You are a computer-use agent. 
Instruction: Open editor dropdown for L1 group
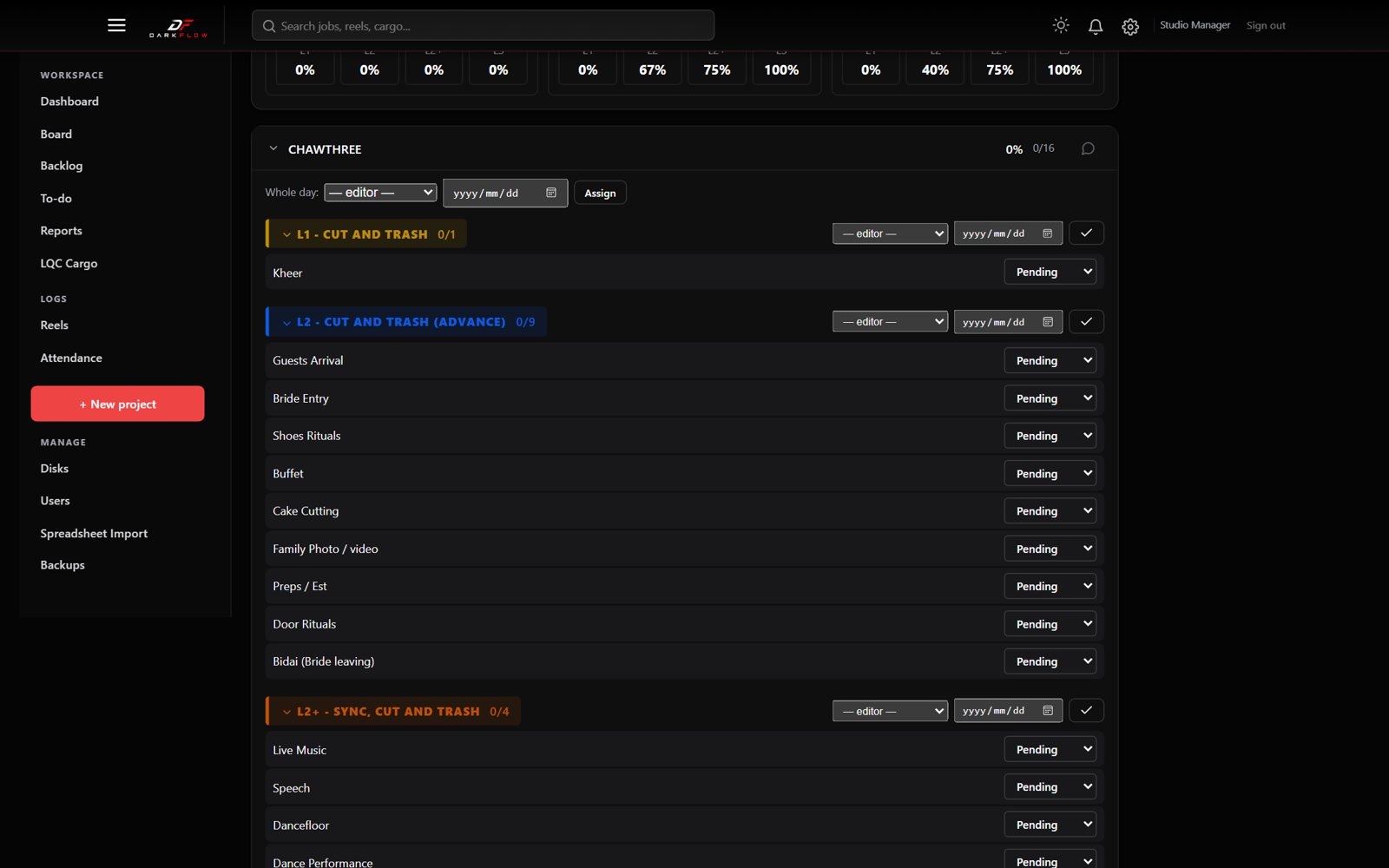pyautogui.click(x=890, y=233)
